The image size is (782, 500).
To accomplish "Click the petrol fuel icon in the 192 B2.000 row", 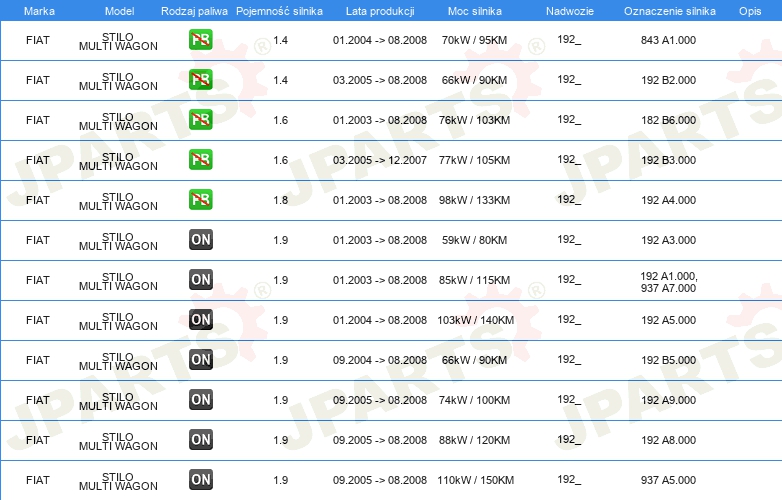I will point(200,79).
